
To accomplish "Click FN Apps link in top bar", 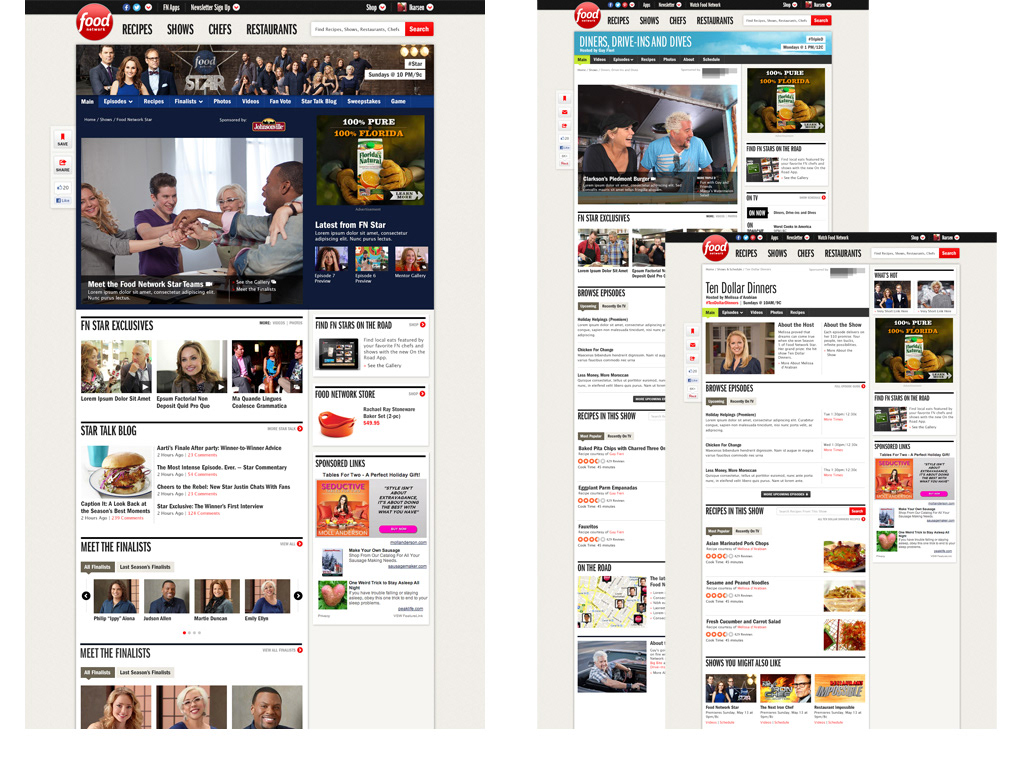I will coord(171,7).
